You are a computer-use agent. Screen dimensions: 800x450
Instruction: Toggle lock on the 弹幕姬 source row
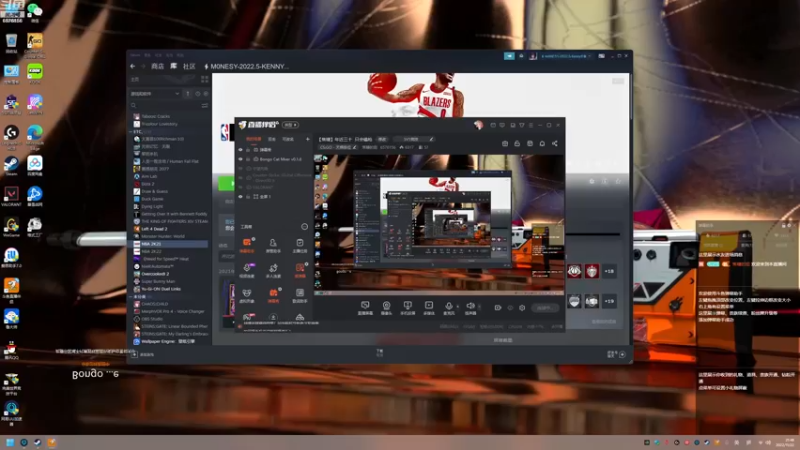pyautogui.click(x=248, y=150)
